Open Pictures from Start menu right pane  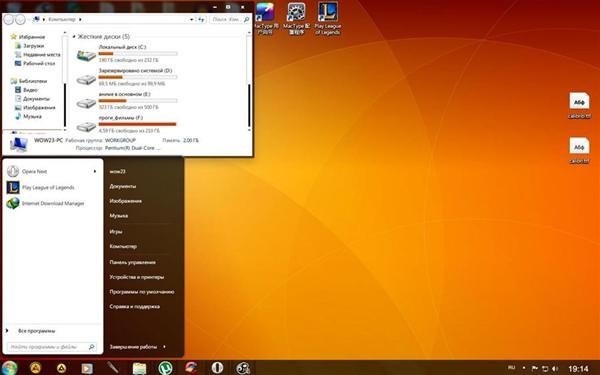coord(126,201)
